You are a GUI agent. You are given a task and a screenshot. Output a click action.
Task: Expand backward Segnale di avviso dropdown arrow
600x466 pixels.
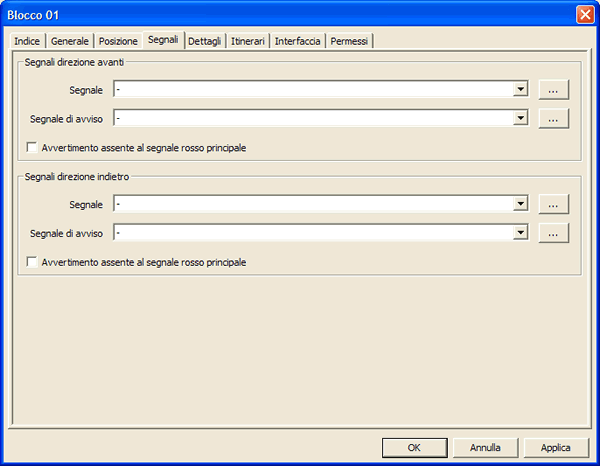pyautogui.click(x=520, y=233)
